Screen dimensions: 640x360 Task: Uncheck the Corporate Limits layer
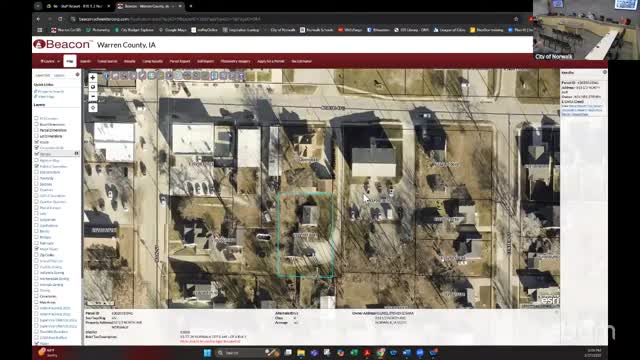(x=36, y=147)
